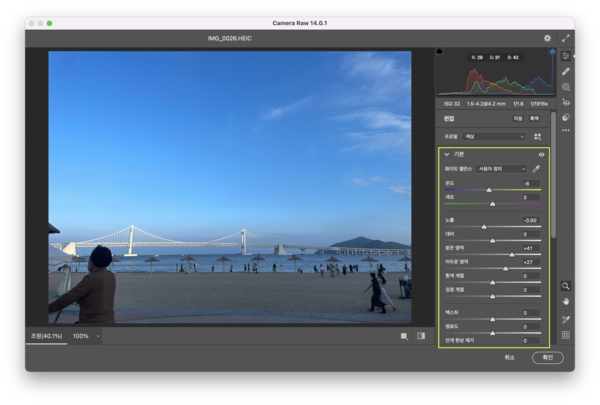The image size is (600, 405).
Task: Click the 자동 auto adjust button
Action: tap(518, 119)
